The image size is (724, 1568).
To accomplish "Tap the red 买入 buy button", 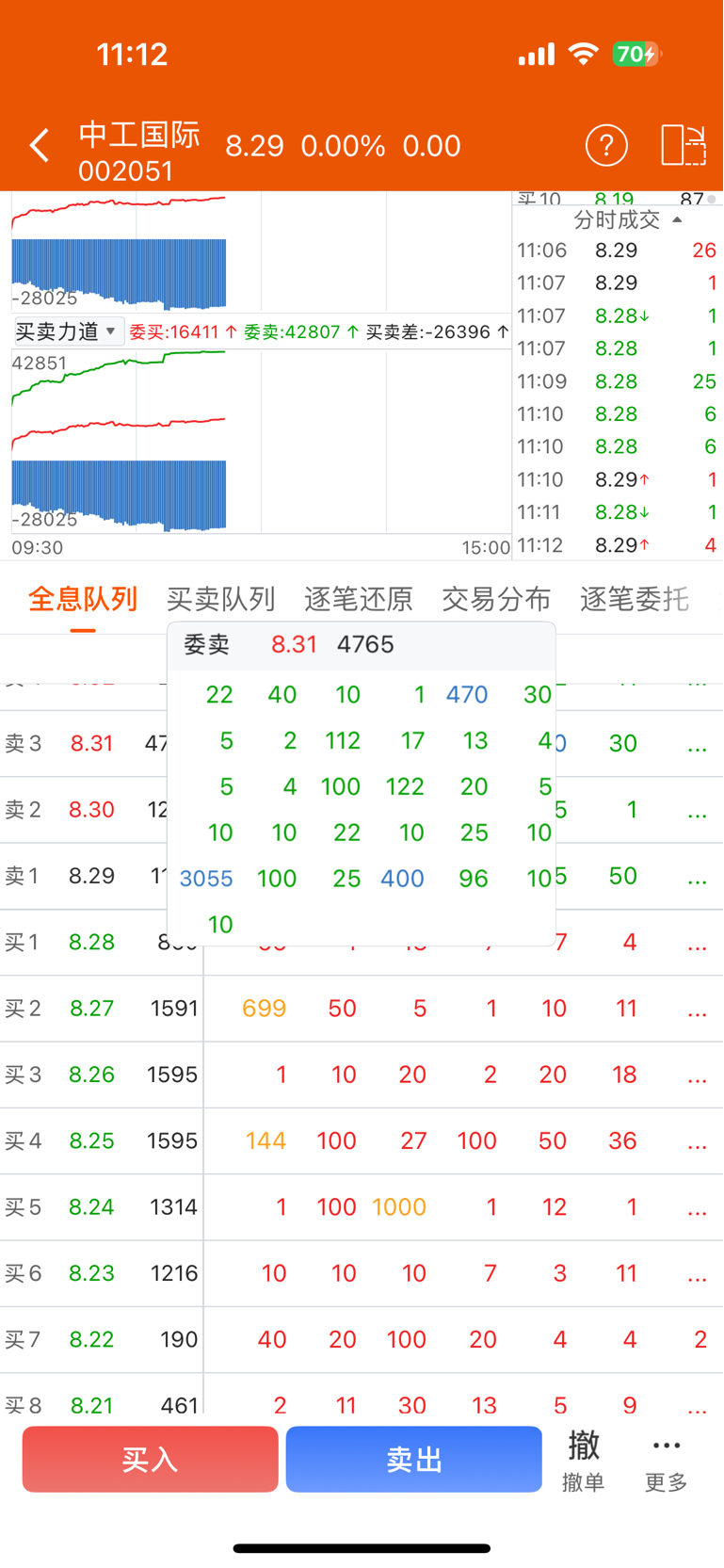I will point(151,1459).
